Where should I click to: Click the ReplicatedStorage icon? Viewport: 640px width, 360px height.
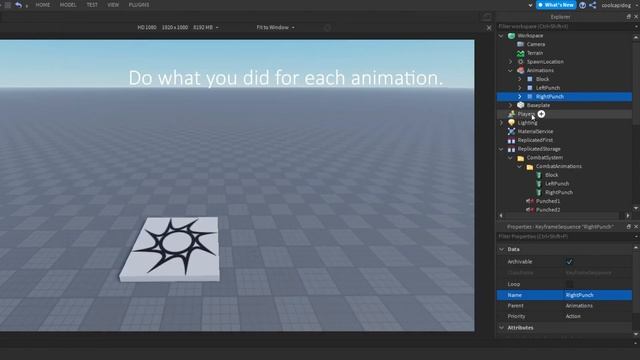coord(511,149)
